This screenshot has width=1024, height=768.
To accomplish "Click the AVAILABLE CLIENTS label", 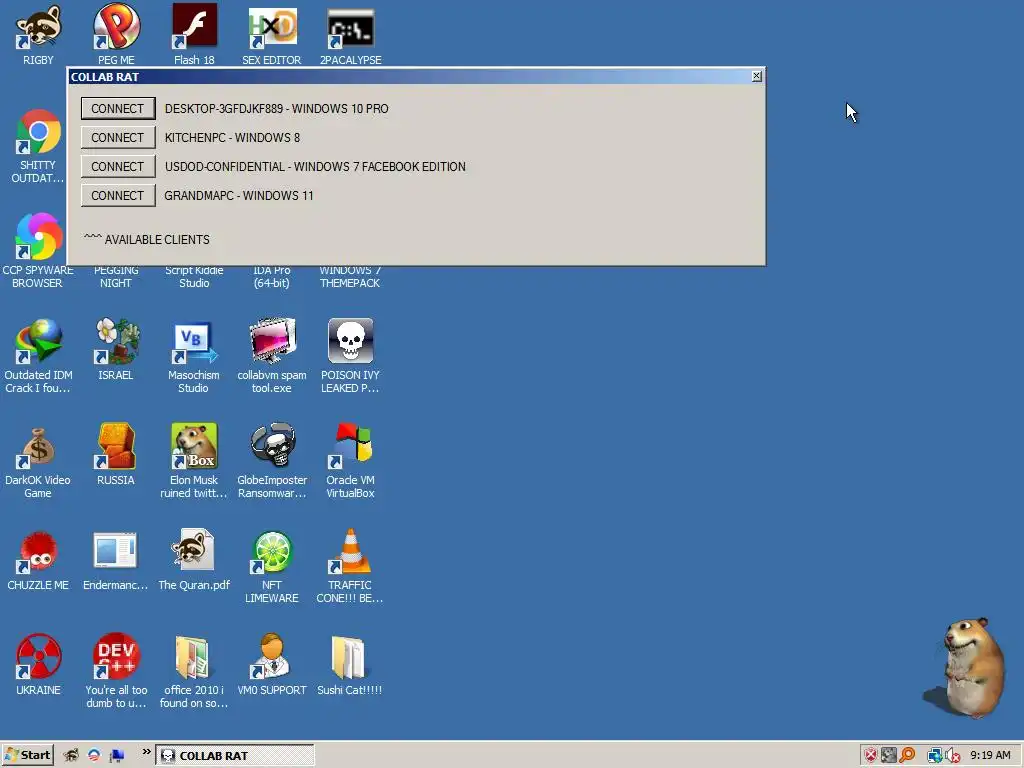I will pyautogui.click(x=157, y=240).
